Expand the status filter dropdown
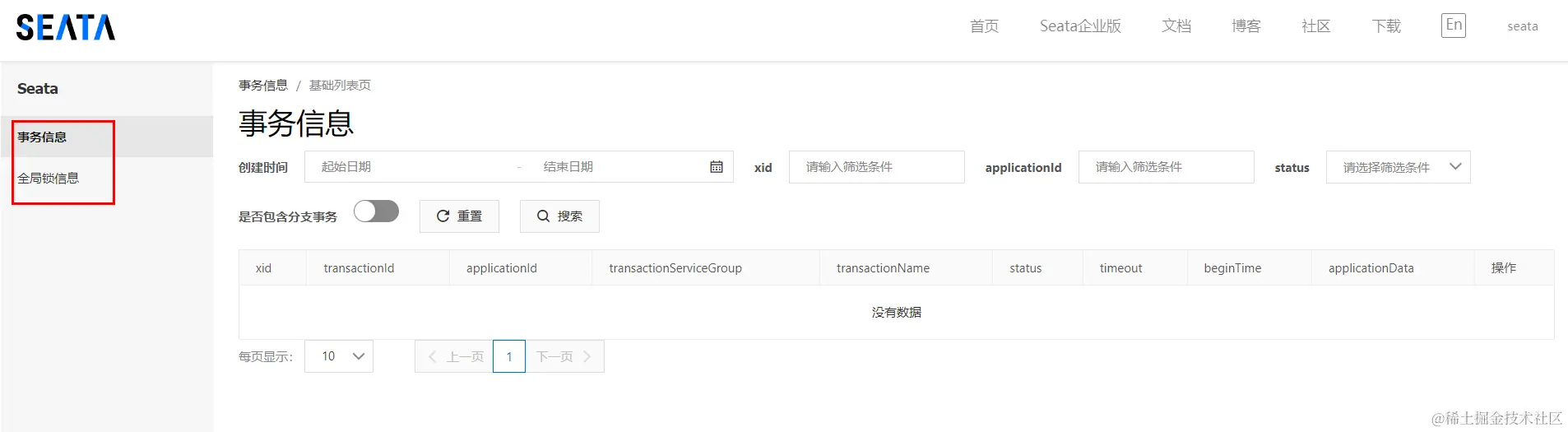The width and height of the screenshot is (1568, 432). (x=1398, y=167)
